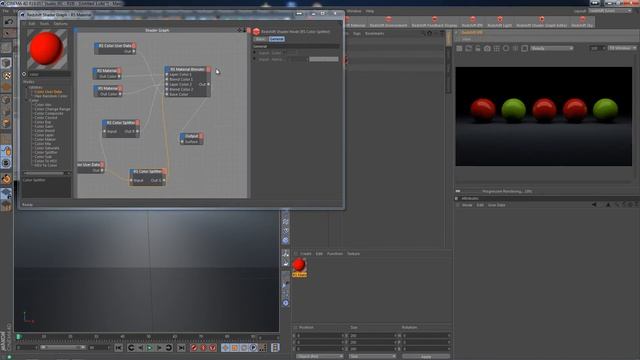This screenshot has height=360, width=640.
Task: Click the search icon in Object manager
Action: click(x=423, y=33)
